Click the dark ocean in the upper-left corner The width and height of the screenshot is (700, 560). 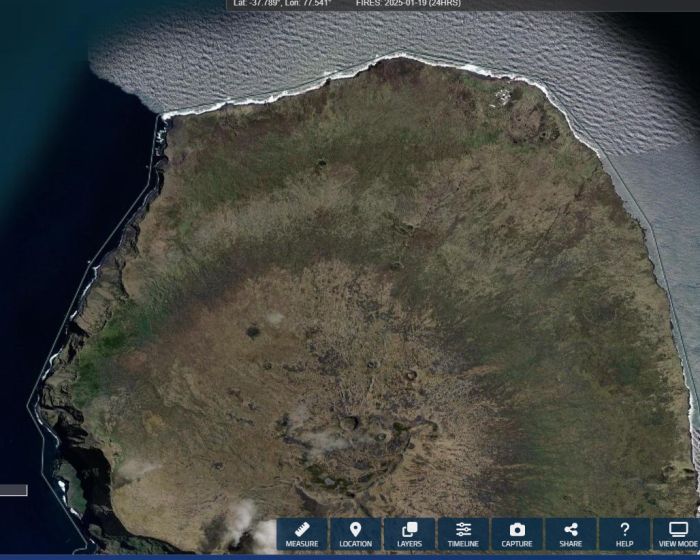40,60
